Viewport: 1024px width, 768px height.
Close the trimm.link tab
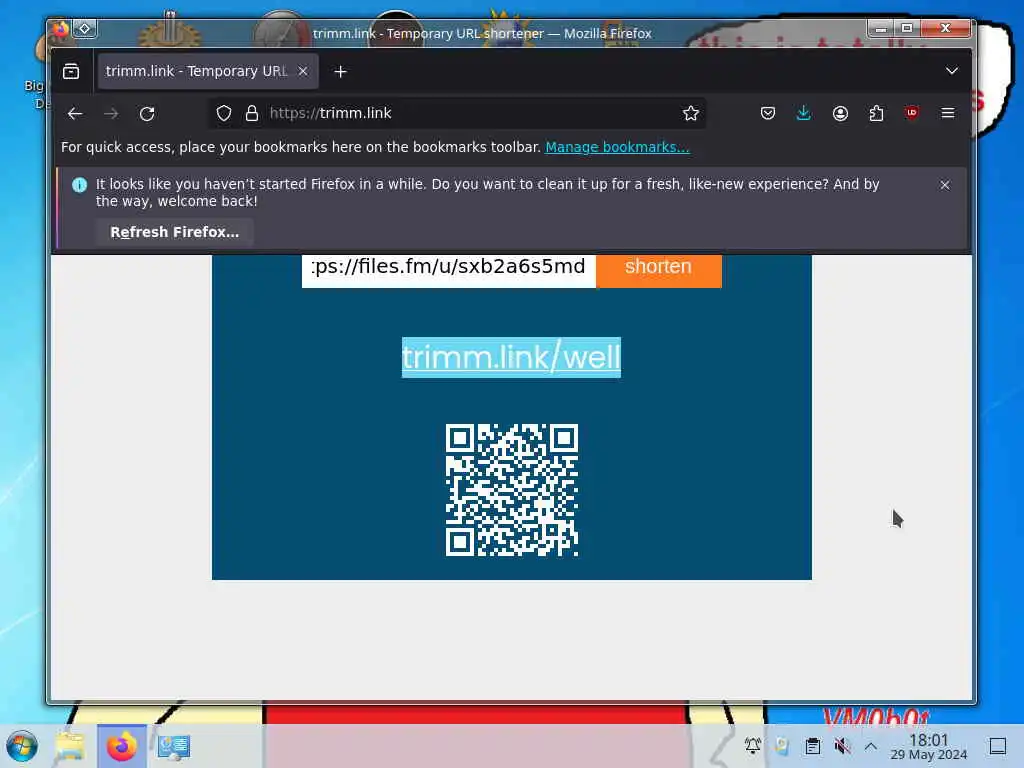click(303, 71)
